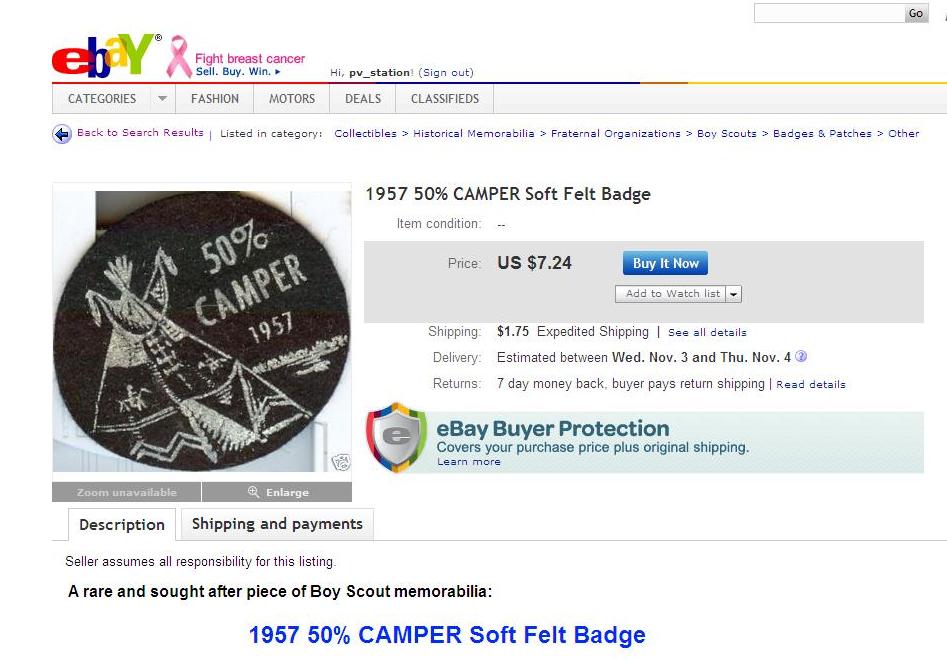Click the magnifier icon on Enlarge

point(254,492)
